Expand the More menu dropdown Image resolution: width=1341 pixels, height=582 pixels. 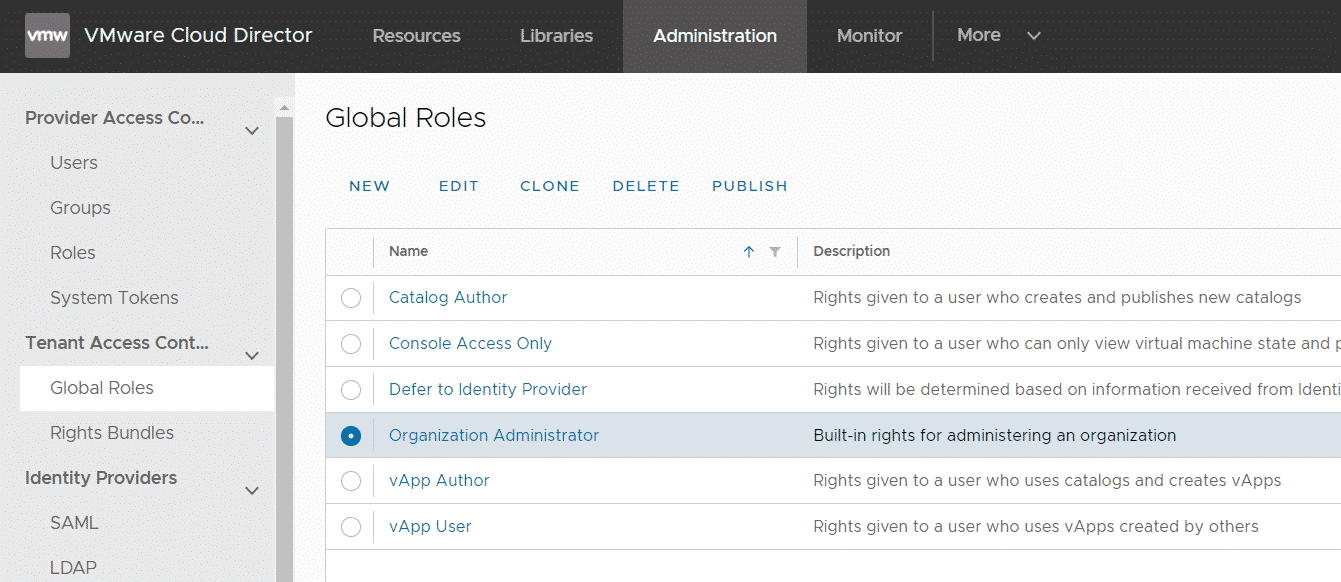click(999, 35)
